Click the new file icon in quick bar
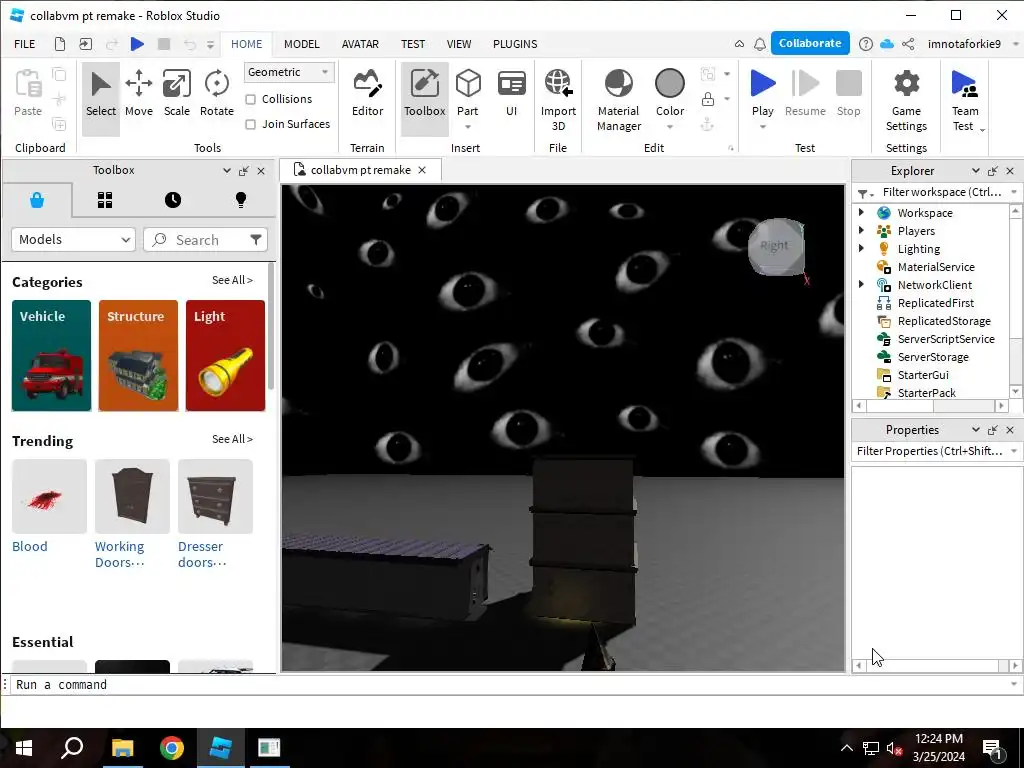The width and height of the screenshot is (1024, 768). tap(59, 44)
